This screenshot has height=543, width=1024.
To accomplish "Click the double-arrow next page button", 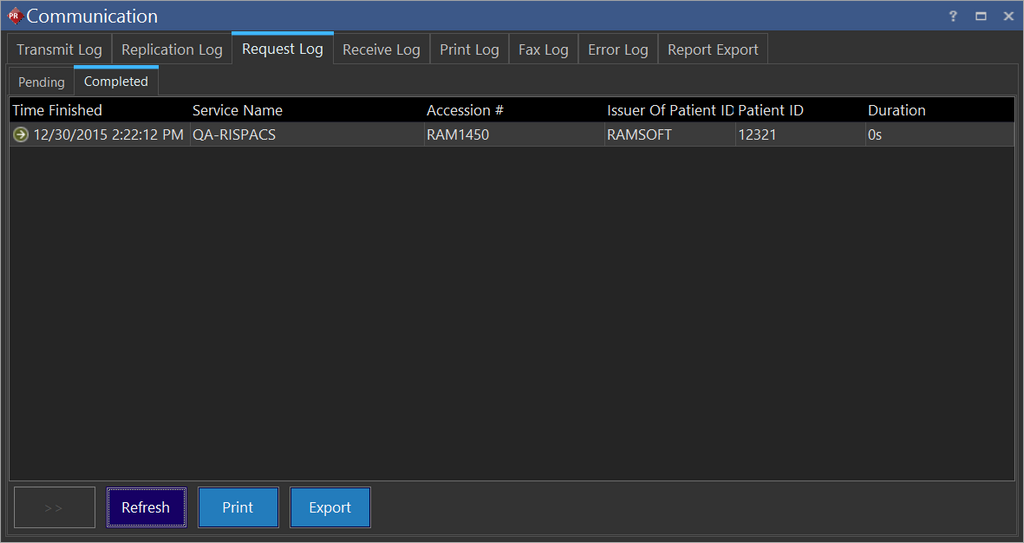I will click(x=54, y=507).
